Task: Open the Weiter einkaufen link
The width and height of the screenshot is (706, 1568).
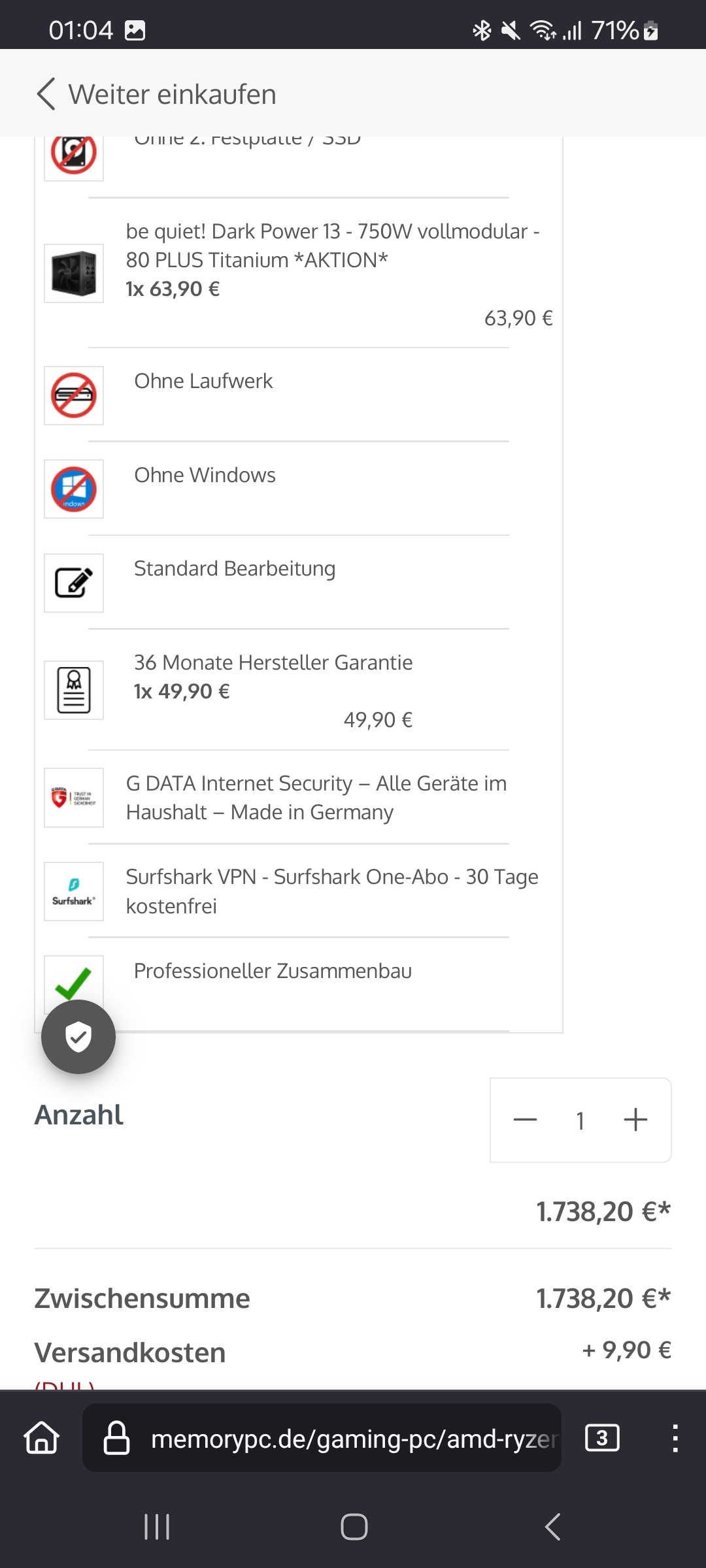Action: [173, 94]
